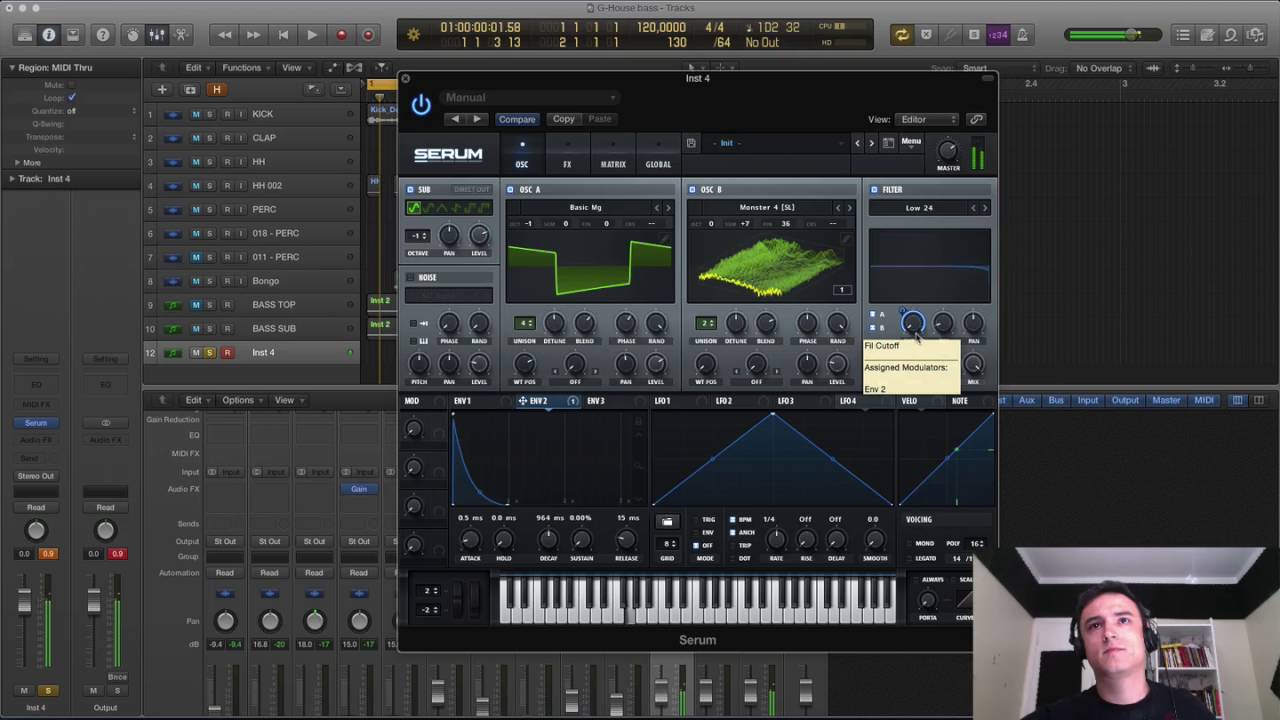Click the plugin link chain icon

pyautogui.click(x=976, y=119)
